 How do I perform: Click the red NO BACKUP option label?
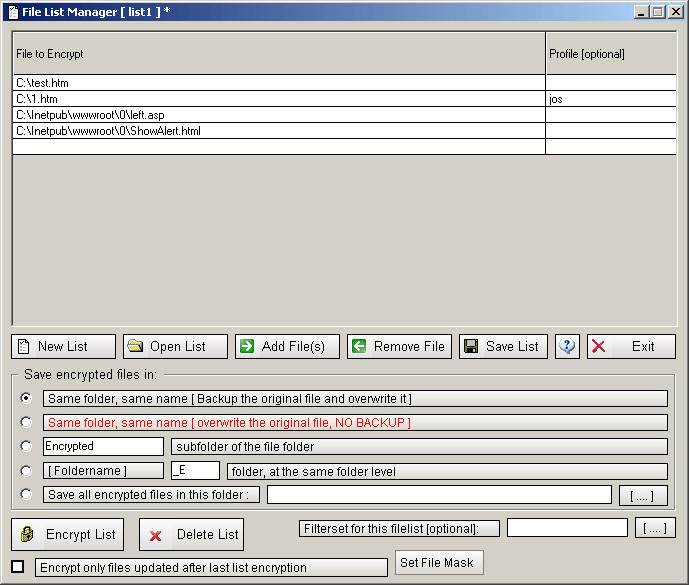coord(355,422)
